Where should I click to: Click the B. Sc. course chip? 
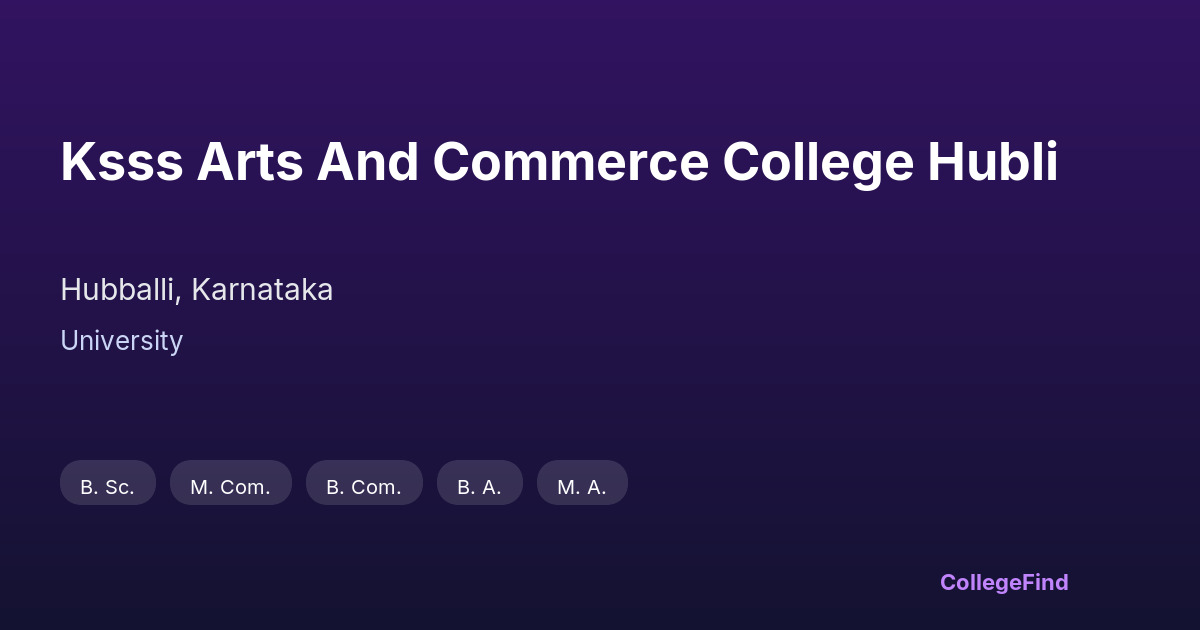[108, 484]
